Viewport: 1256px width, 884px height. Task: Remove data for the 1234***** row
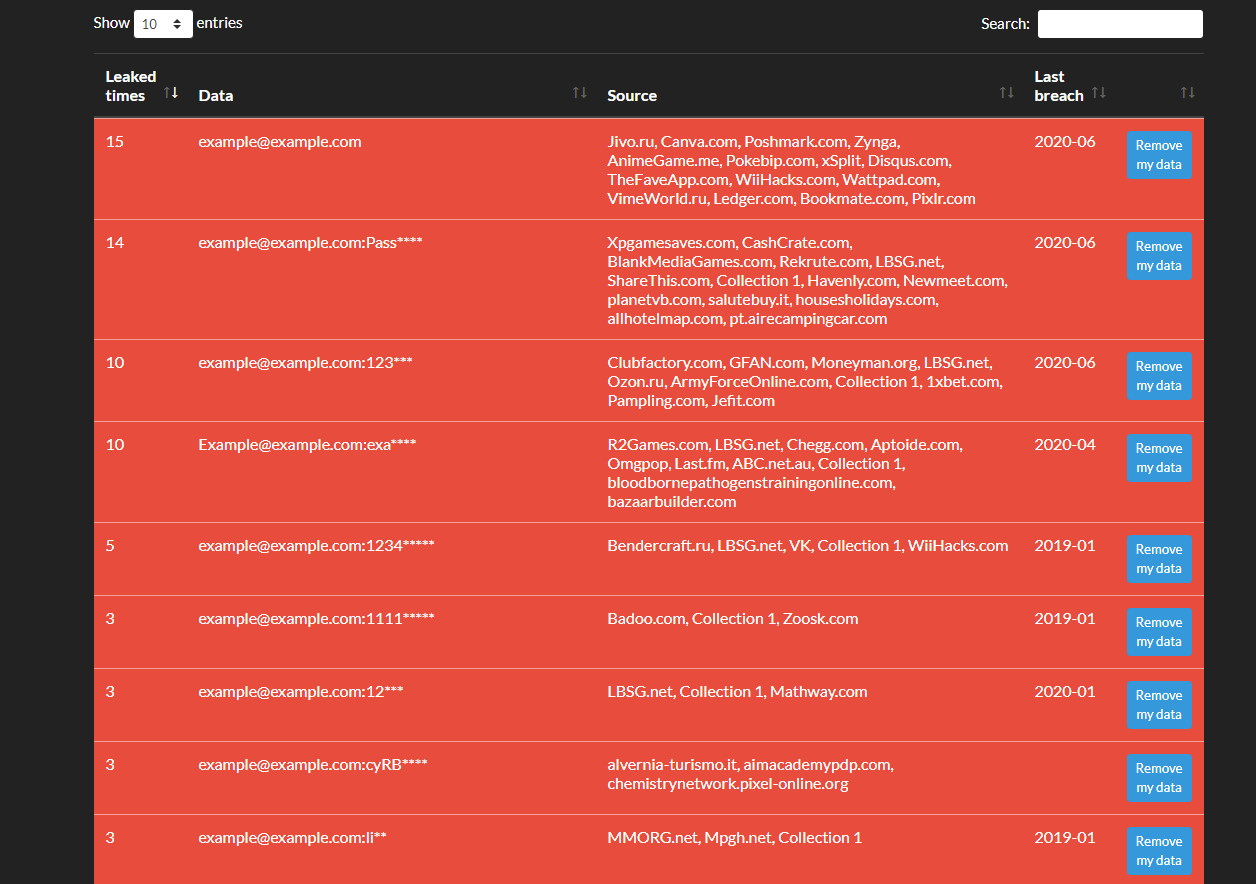(x=1159, y=559)
